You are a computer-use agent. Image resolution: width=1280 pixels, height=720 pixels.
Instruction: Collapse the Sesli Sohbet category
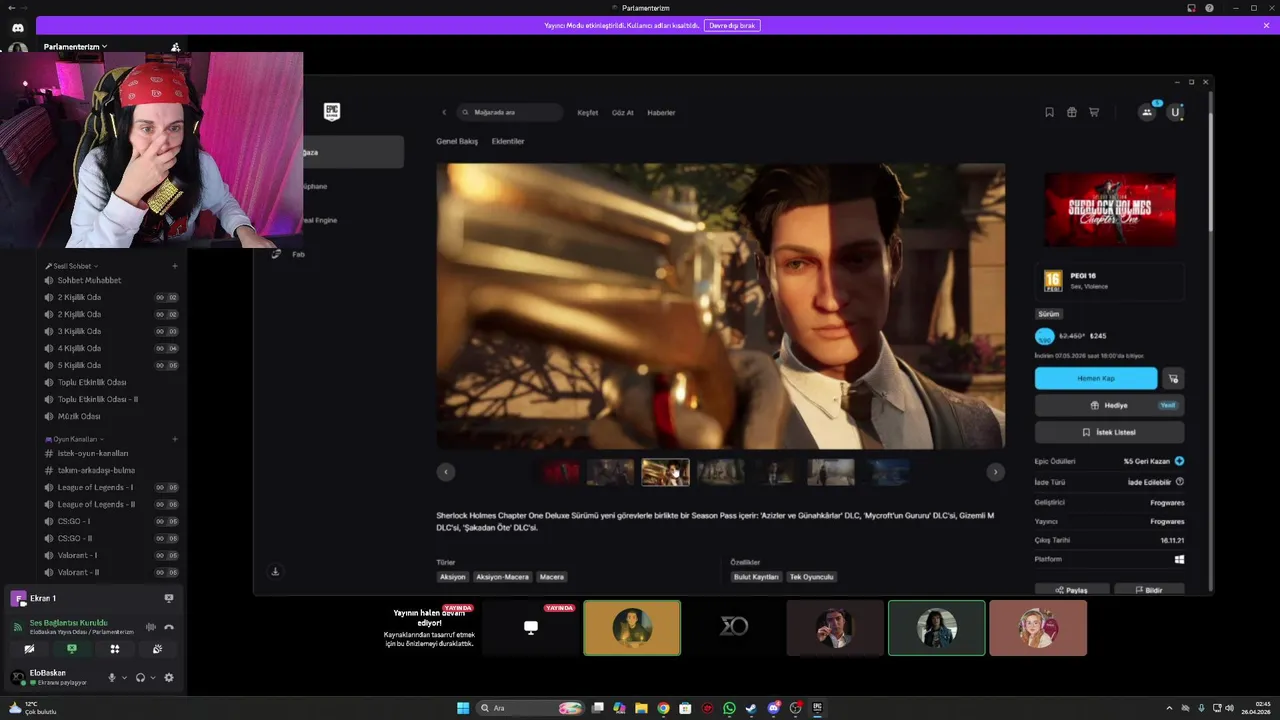pos(72,266)
